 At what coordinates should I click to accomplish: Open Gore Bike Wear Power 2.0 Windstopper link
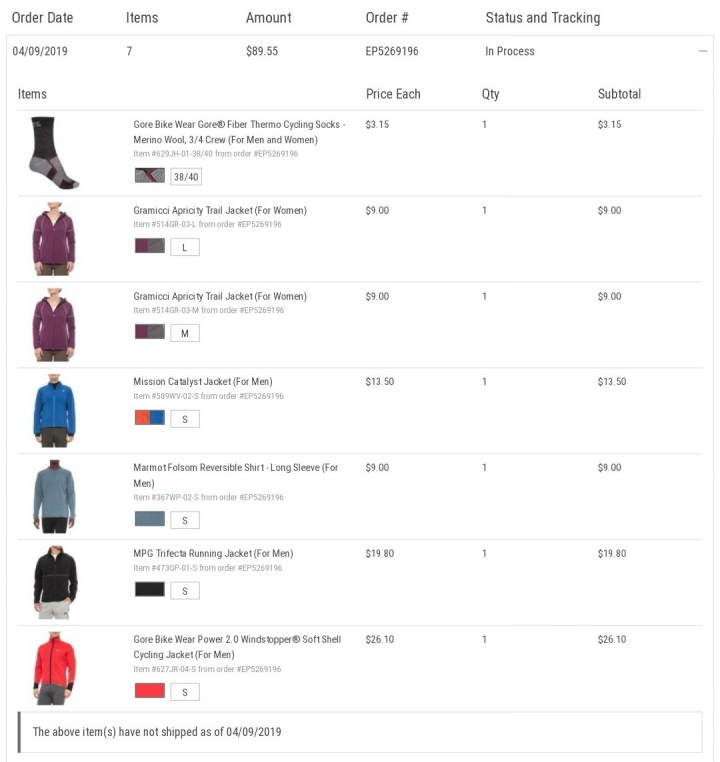pos(237,647)
